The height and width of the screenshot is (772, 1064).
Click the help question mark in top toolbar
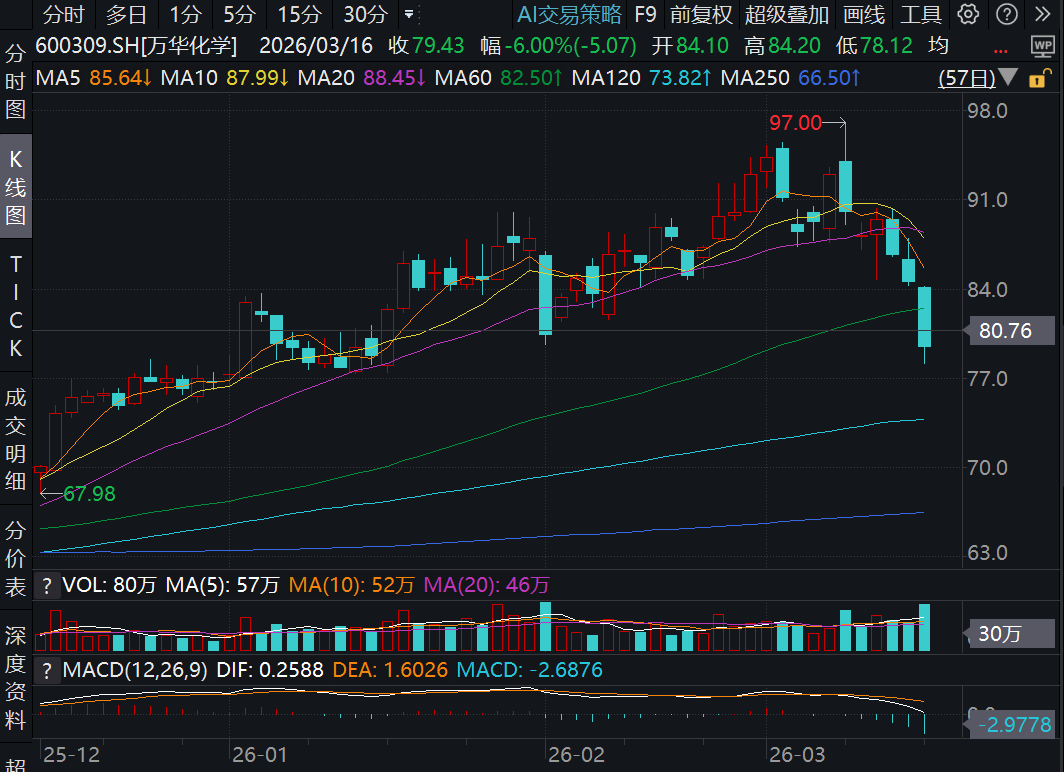point(1008,14)
